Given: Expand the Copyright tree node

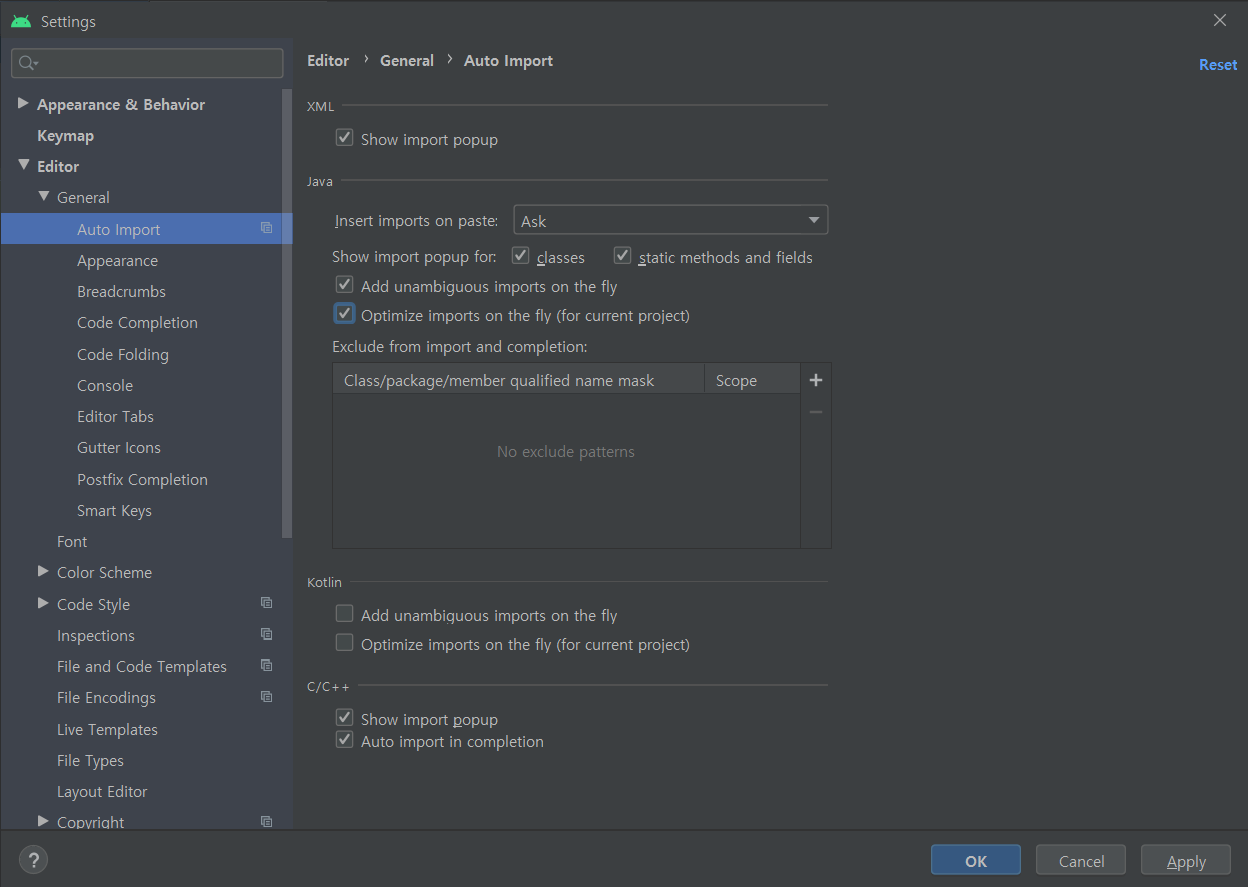Looking at the screenshot, I should click(43, 821).
